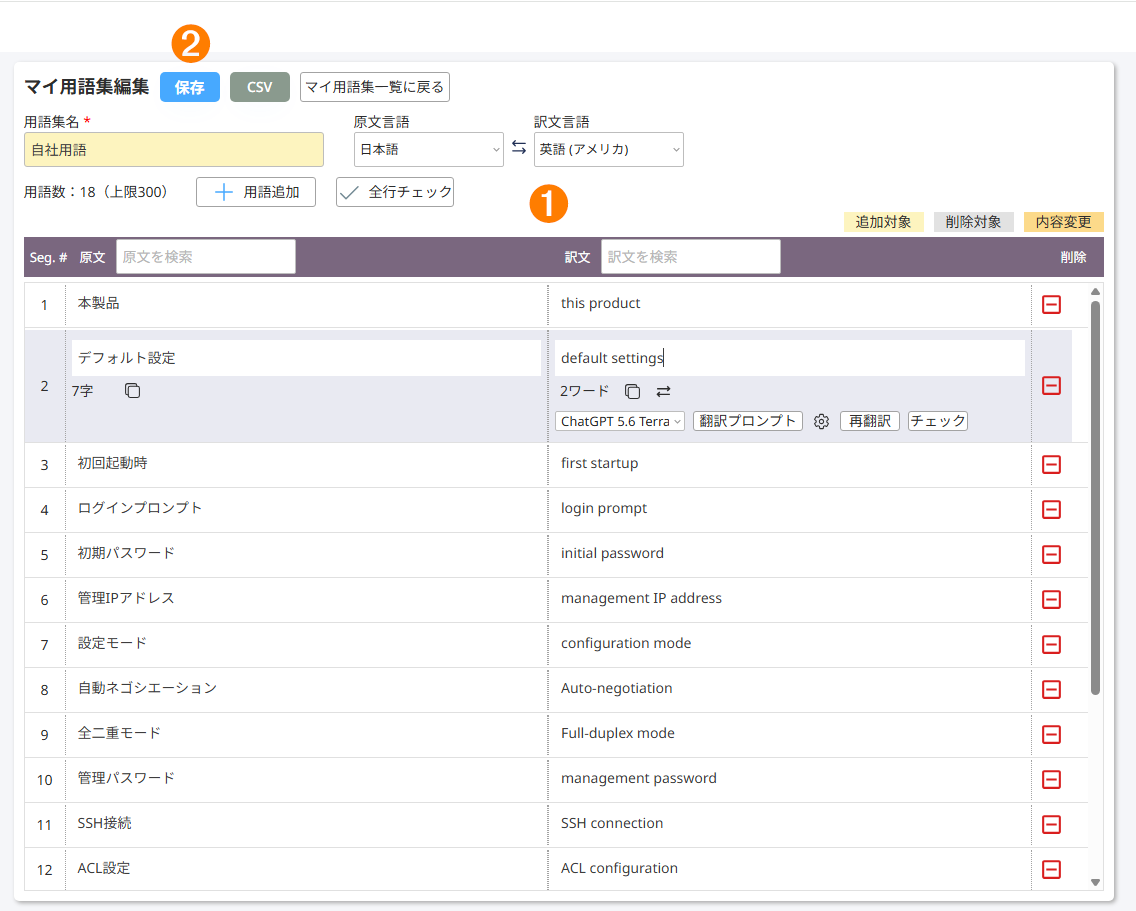Export with the CSV button
1136x911 pixels.
tap(260, 87)
